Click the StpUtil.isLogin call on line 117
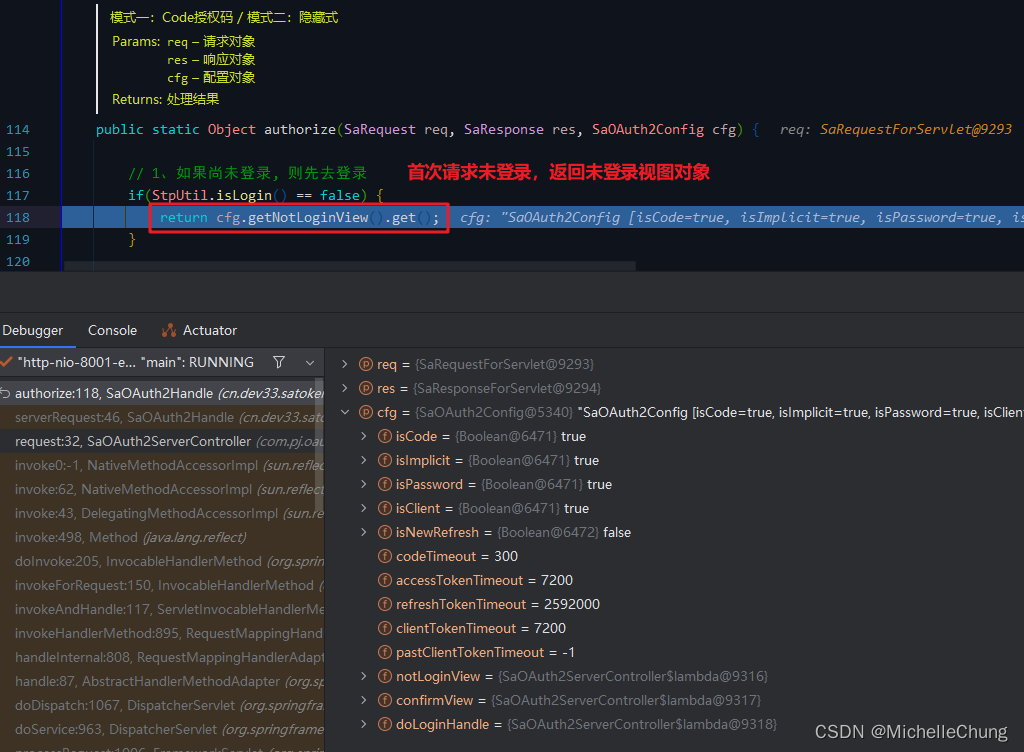Image resolution: width=1024 pixels, height=752 pixels. coord(212,195)
